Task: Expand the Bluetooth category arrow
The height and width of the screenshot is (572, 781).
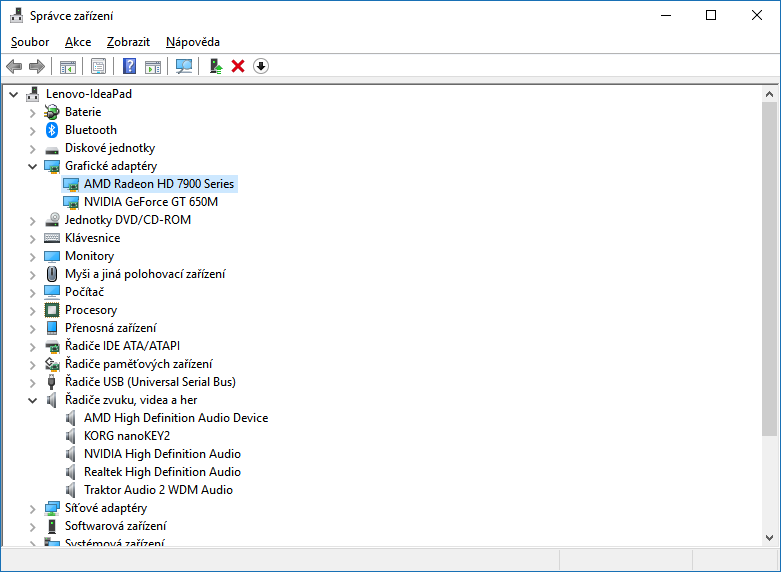Action: 32,131
